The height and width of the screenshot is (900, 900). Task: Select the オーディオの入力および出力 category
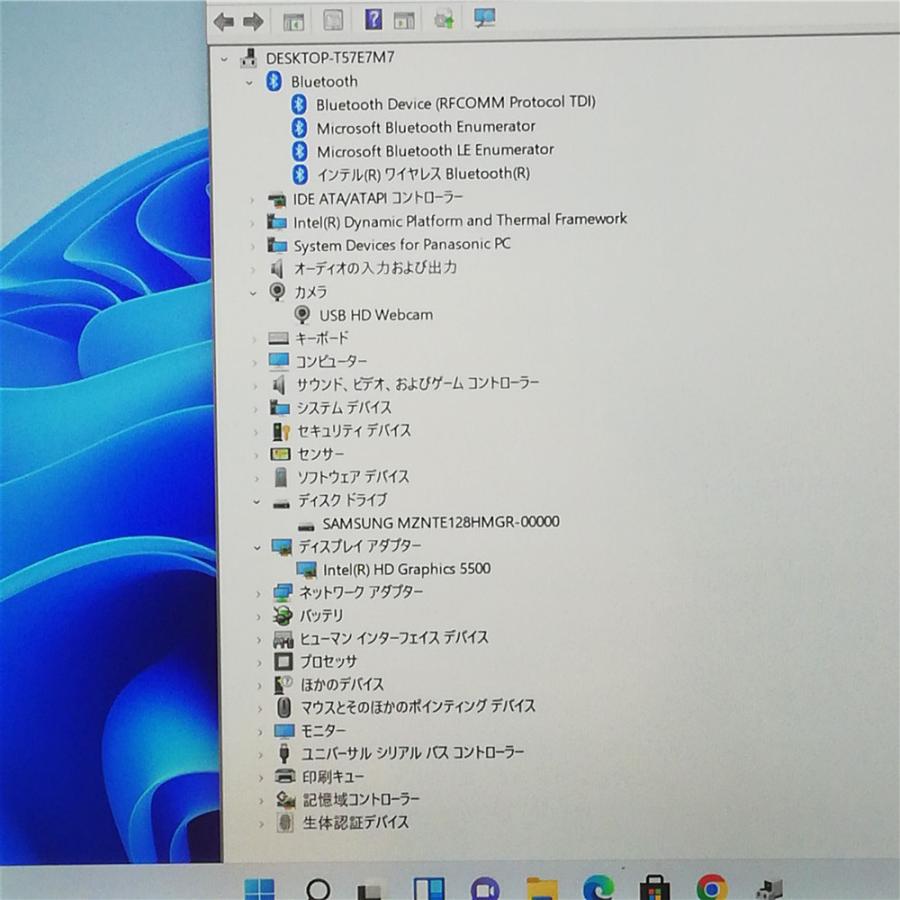point(375,268)
